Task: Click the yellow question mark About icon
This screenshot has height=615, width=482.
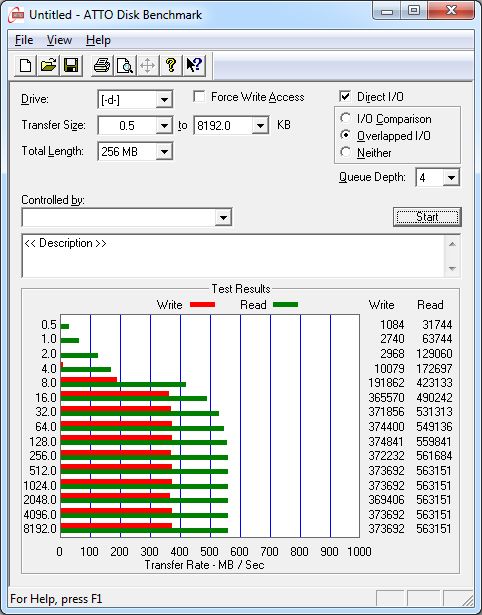Action: pos(171,65)
